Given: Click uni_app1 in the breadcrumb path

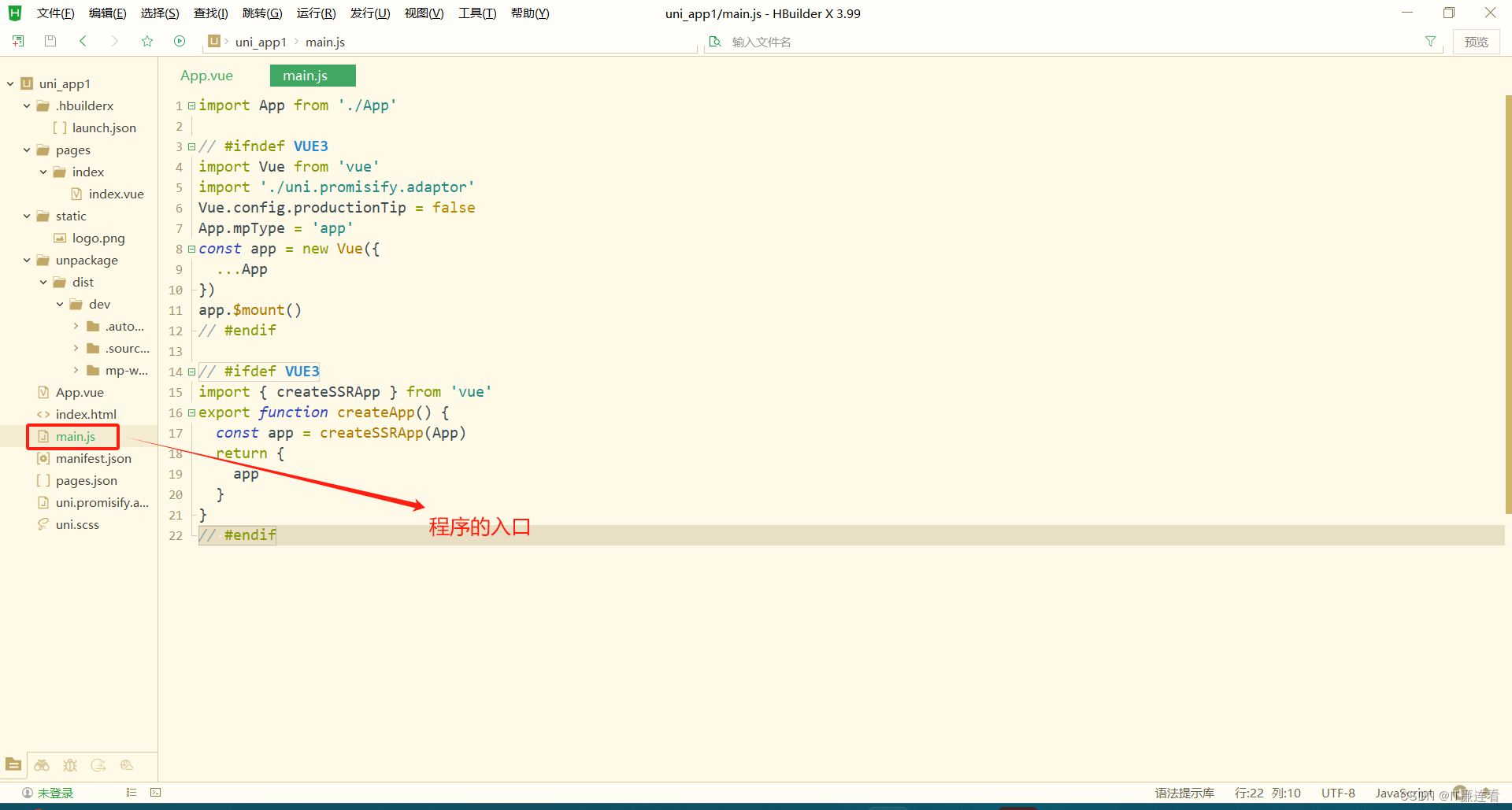Looking at the screenshot, I should [x=261, y=42].
